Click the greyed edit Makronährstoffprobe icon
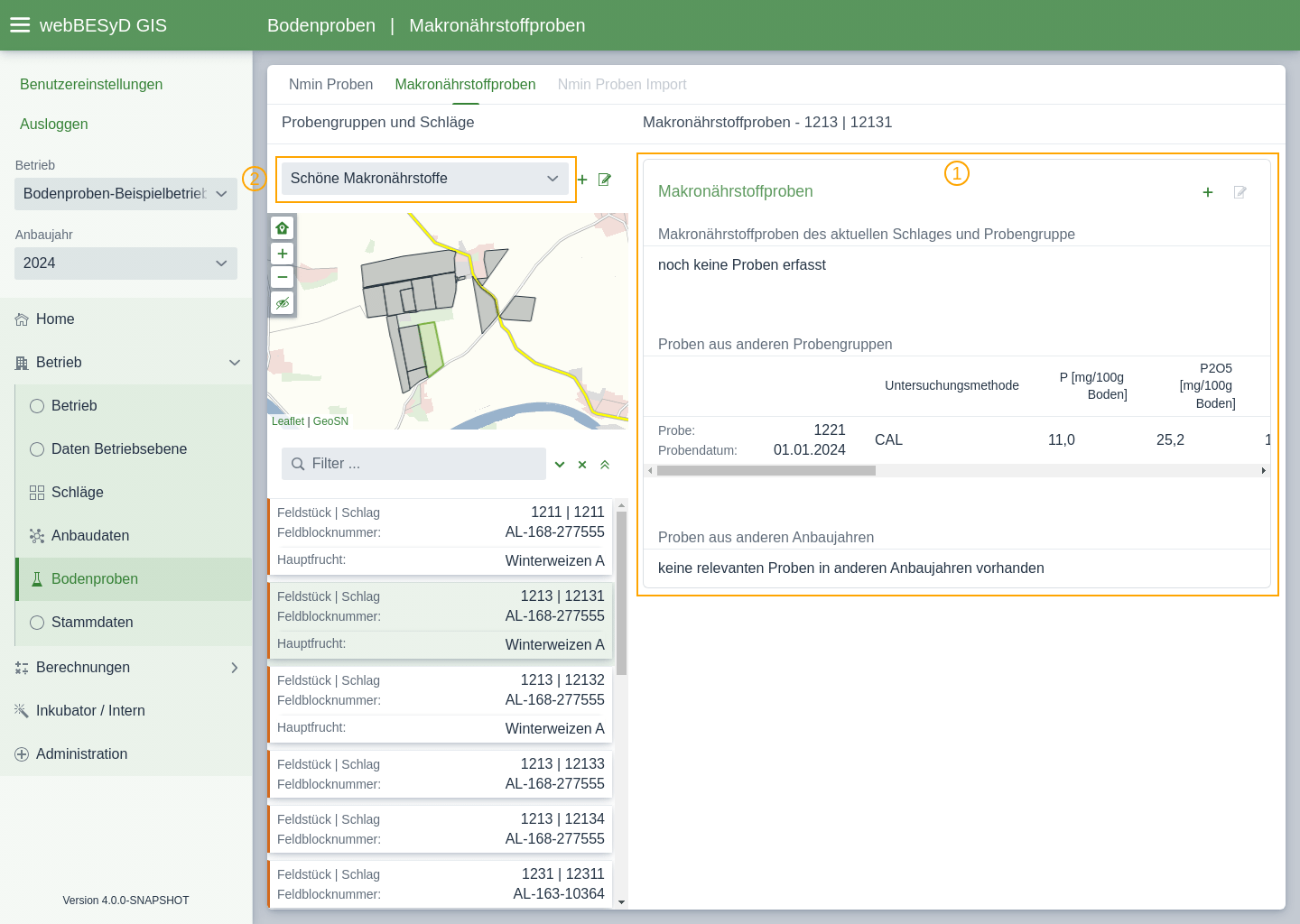The image size is (1300, 924). [x=1240, y=192]
